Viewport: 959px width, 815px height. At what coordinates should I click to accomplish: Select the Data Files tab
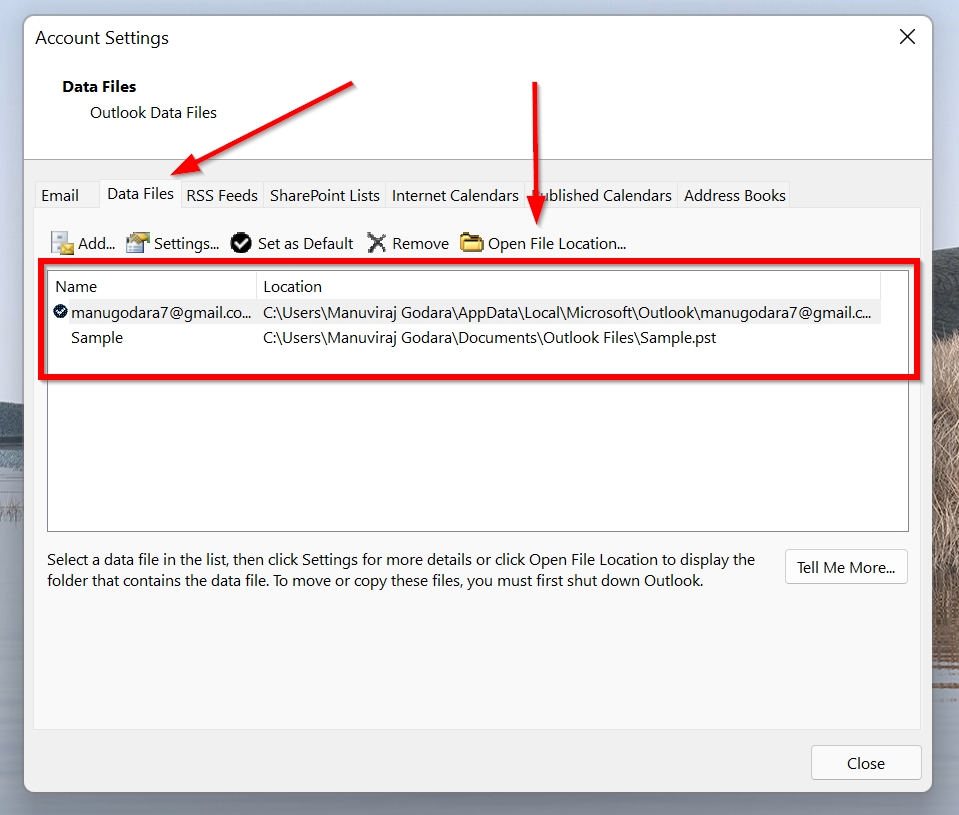point(140,194)
